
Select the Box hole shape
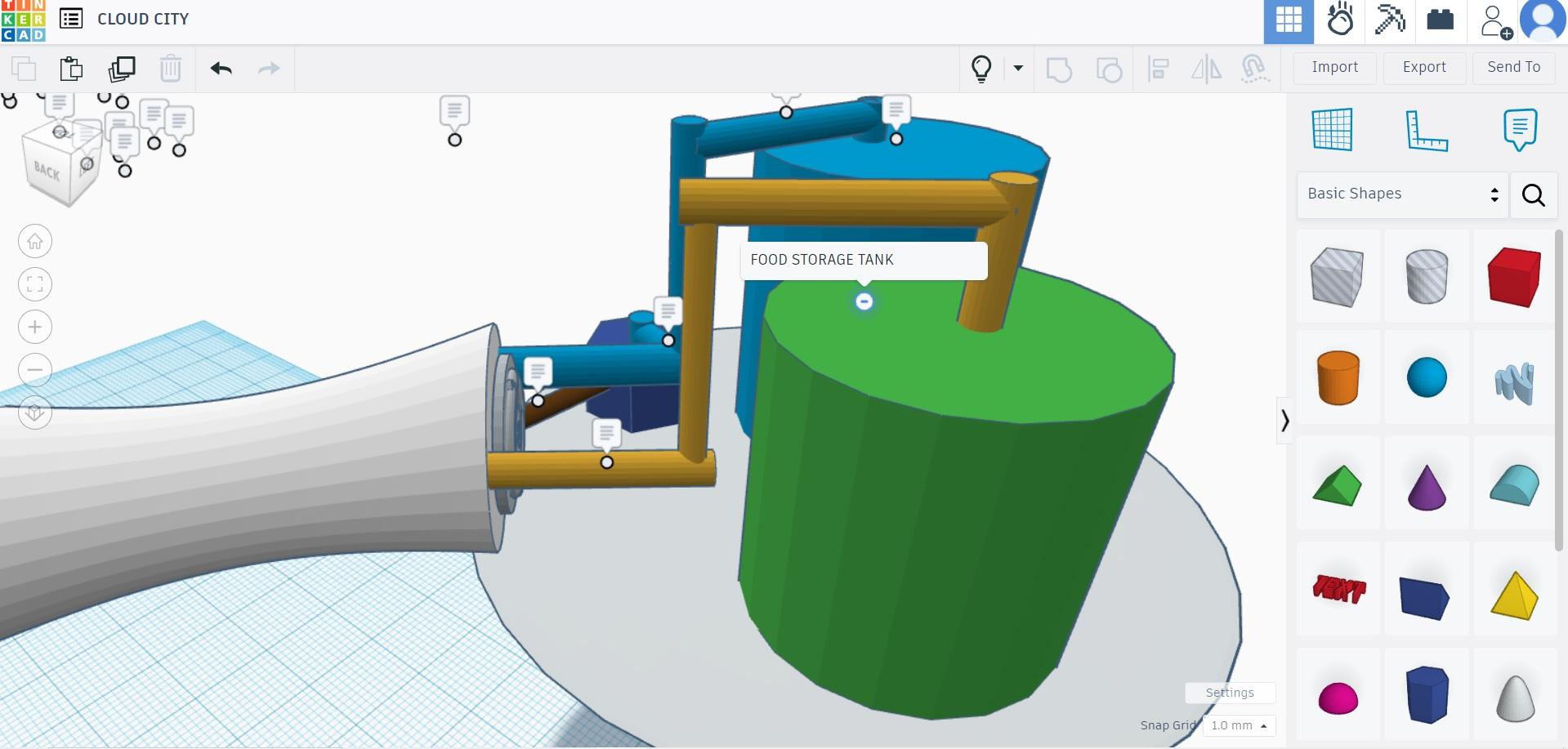pyautogui.click(x=1337, y=278)
